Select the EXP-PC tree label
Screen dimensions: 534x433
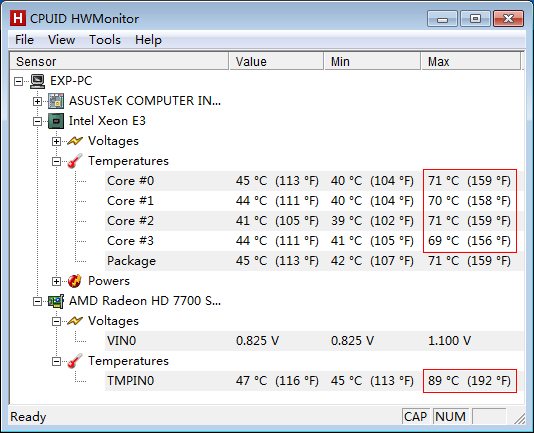(71, 81)
